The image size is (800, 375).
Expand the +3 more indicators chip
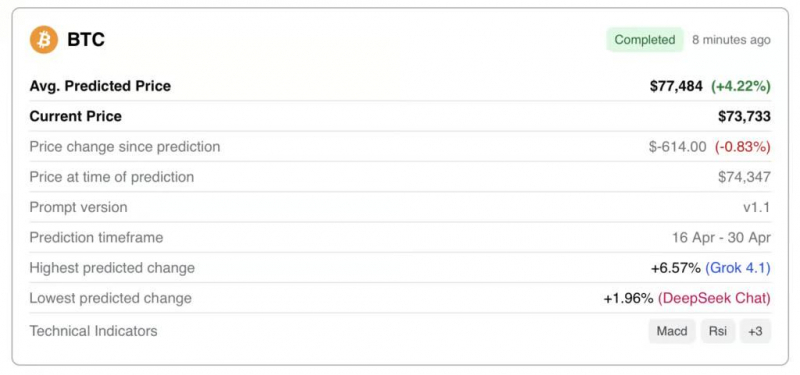coord(755,331)
